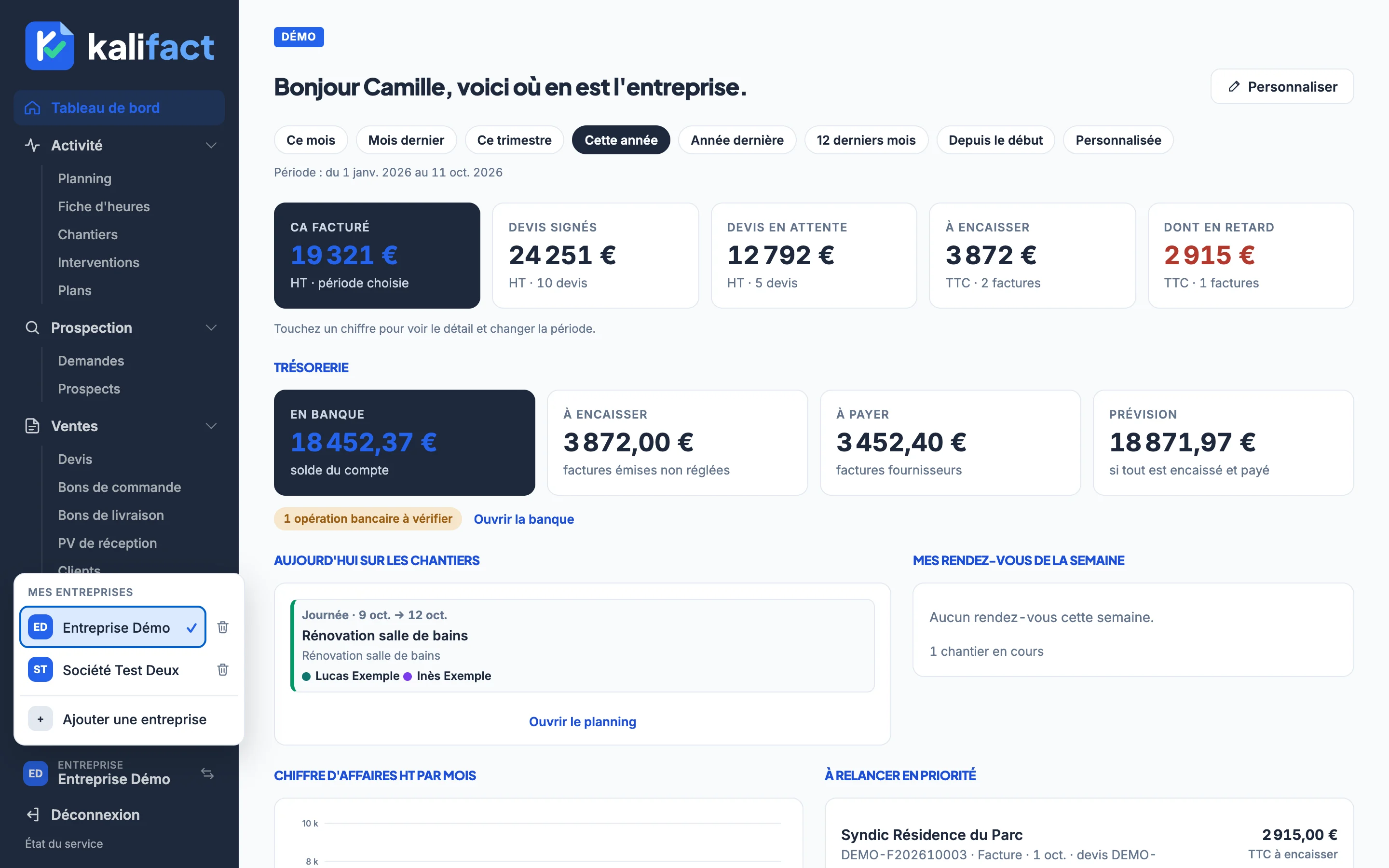
Task: Open Planning in the sidebar
Action: tap(84, 178)
